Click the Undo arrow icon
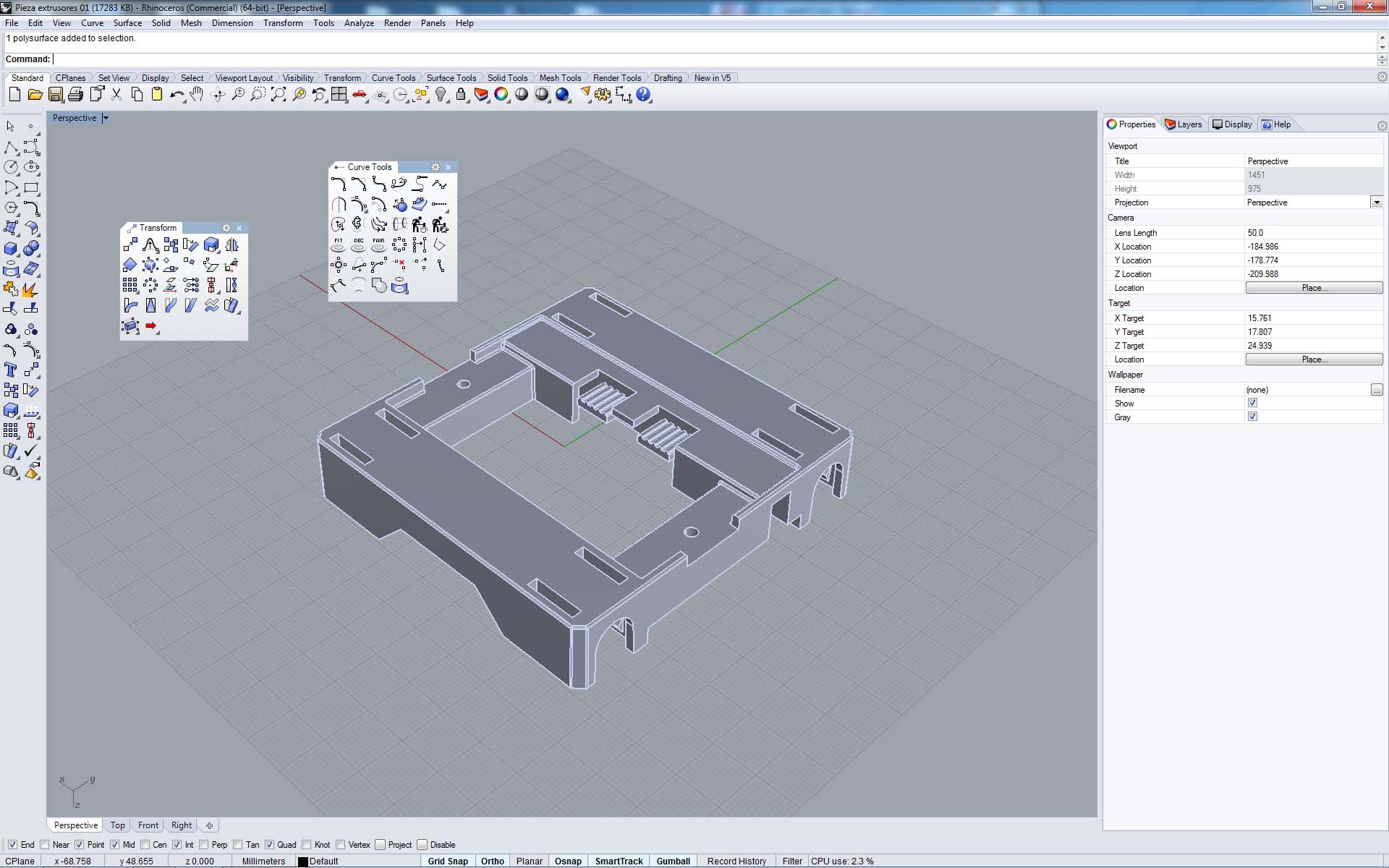The width and height of the screenshot is (1389, 868). click(x=177, y=95)
